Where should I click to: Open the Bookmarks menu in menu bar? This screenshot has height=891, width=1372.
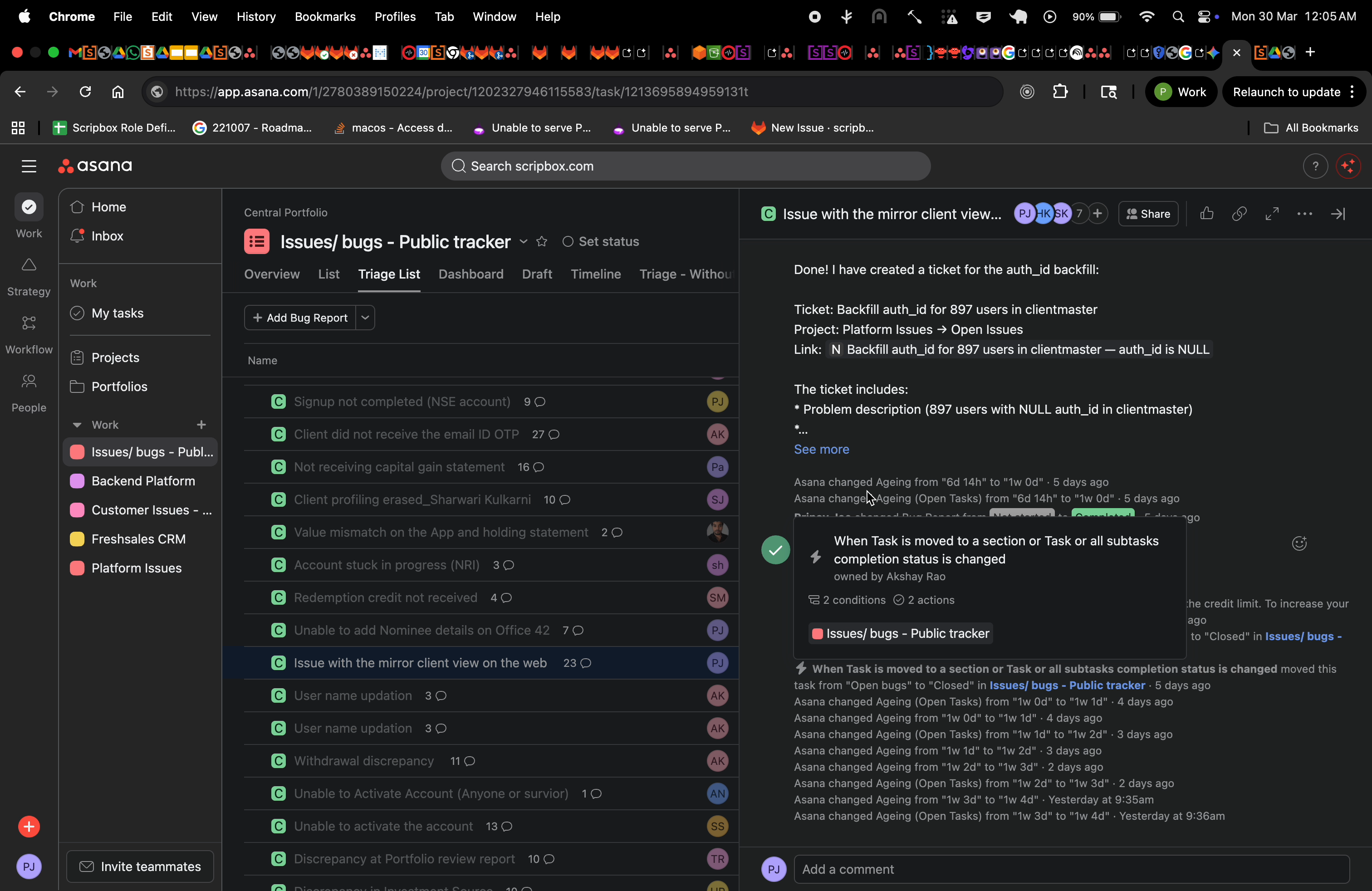point(325,17)
